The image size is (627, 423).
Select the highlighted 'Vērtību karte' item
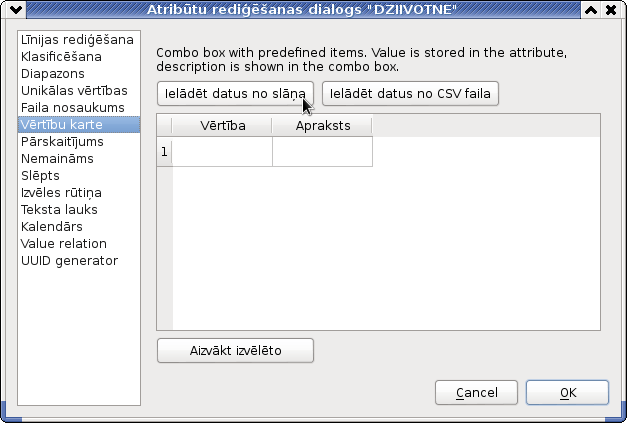coord(79,125)
